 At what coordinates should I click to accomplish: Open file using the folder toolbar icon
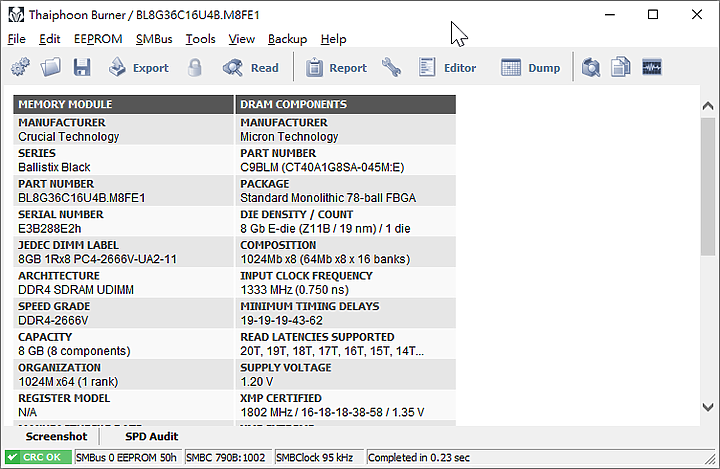click(51, 68)
